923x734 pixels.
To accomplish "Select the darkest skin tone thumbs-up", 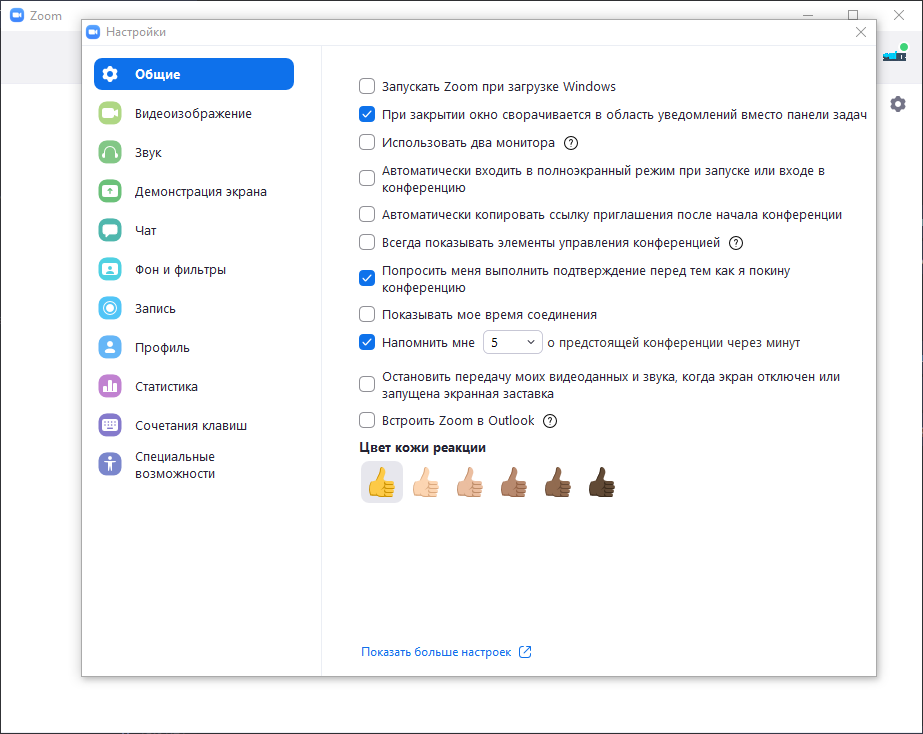I will click(602, 482).
